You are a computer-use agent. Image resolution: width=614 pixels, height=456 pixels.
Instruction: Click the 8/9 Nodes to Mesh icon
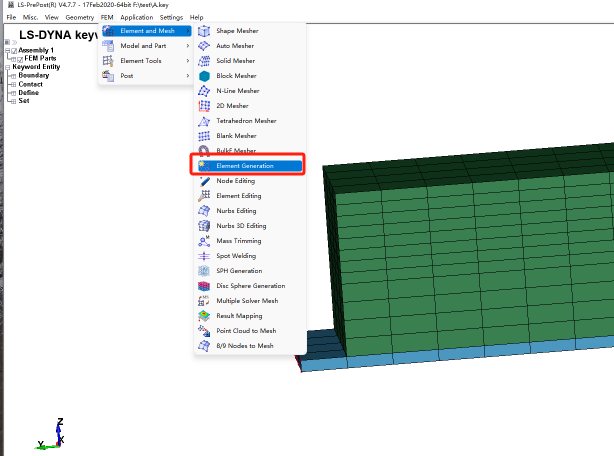[x=204, y=346]
